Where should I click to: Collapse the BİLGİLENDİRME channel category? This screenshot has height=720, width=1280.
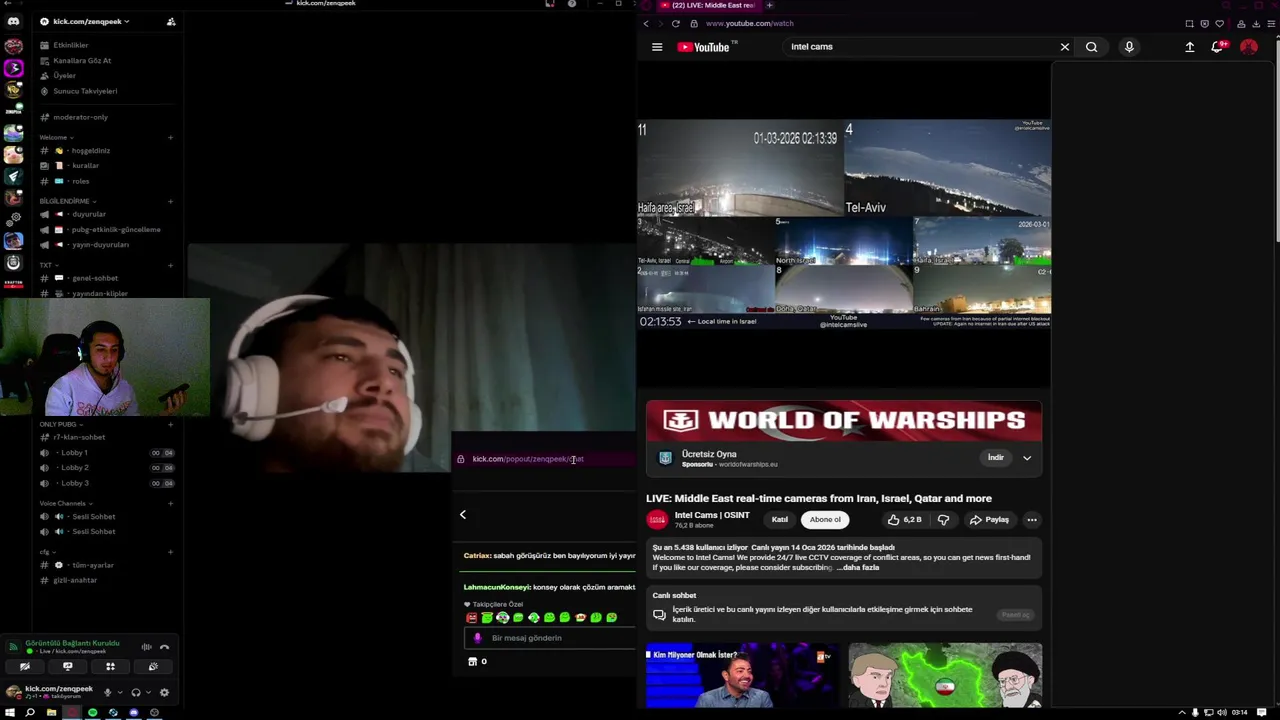point(68,201)
